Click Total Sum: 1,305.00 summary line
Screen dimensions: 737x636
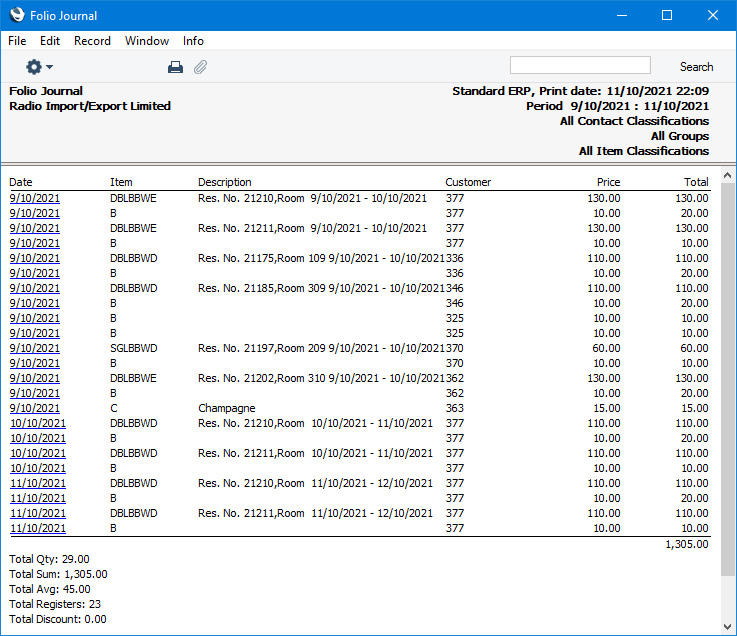[x=58, y=574]
